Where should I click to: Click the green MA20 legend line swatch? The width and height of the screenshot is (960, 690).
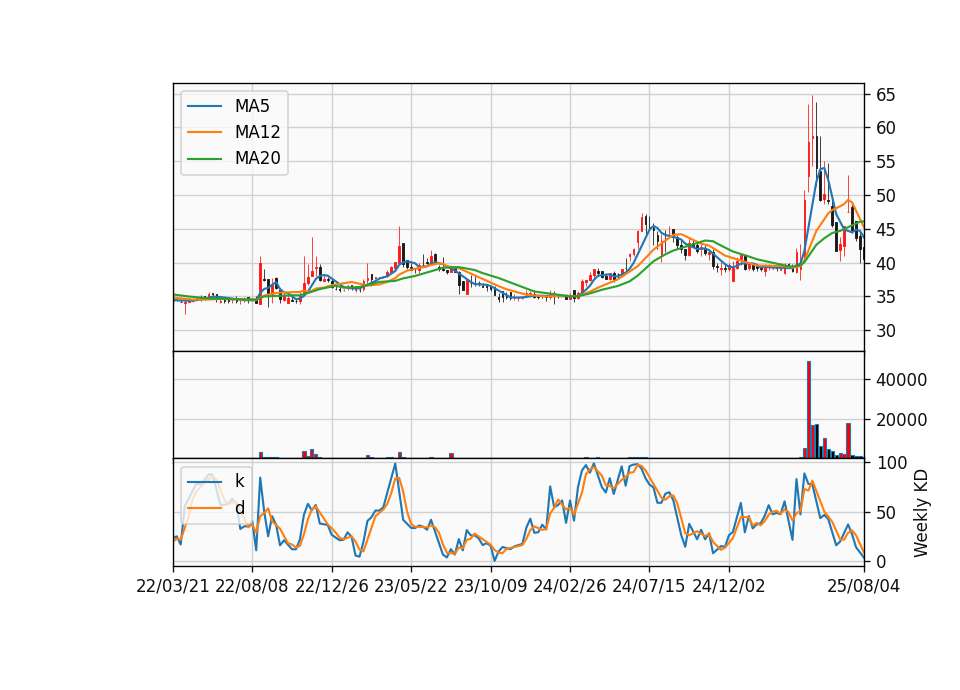pyautogui.click(x=204, y=158)
